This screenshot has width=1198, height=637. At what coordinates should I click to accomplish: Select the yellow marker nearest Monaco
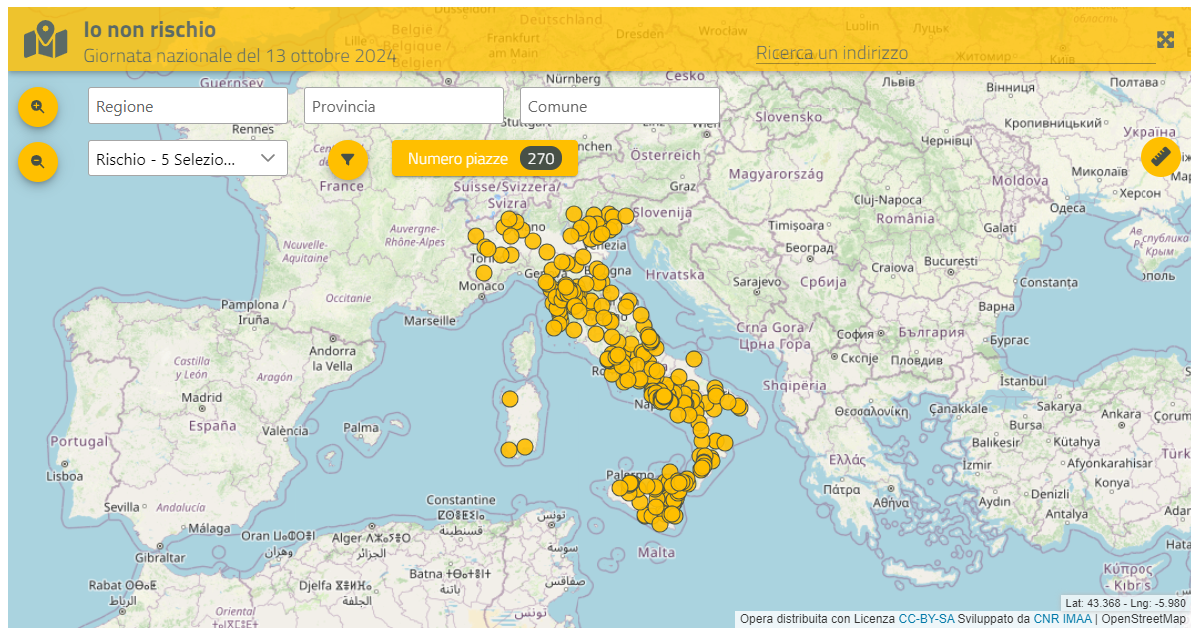[x=484, y=272]
